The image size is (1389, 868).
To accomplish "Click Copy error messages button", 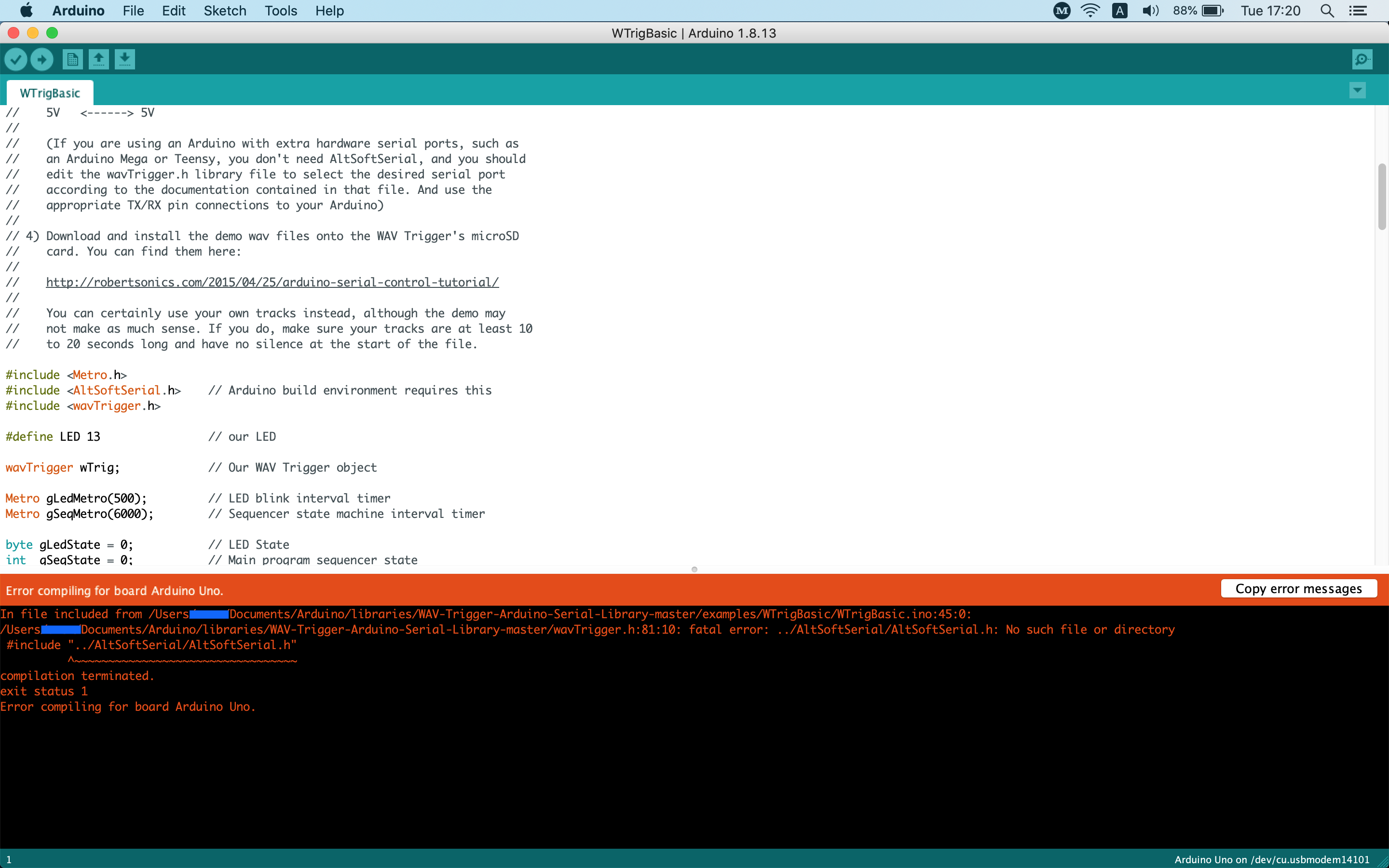I will pyautogui.click(x=1298, y=588).
